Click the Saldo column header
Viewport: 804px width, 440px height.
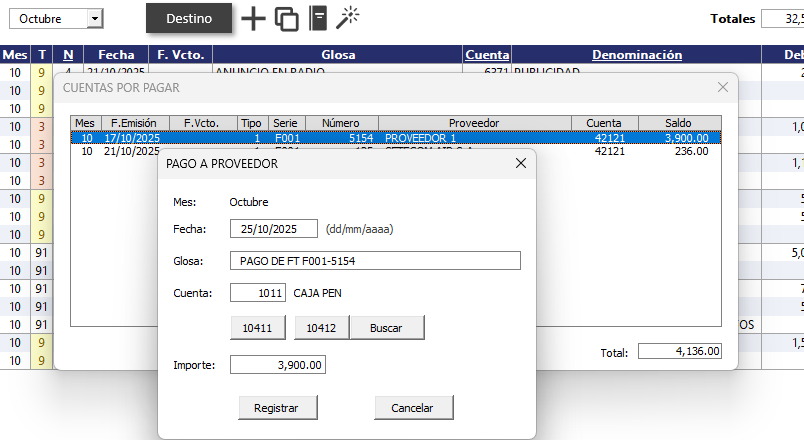679,123
